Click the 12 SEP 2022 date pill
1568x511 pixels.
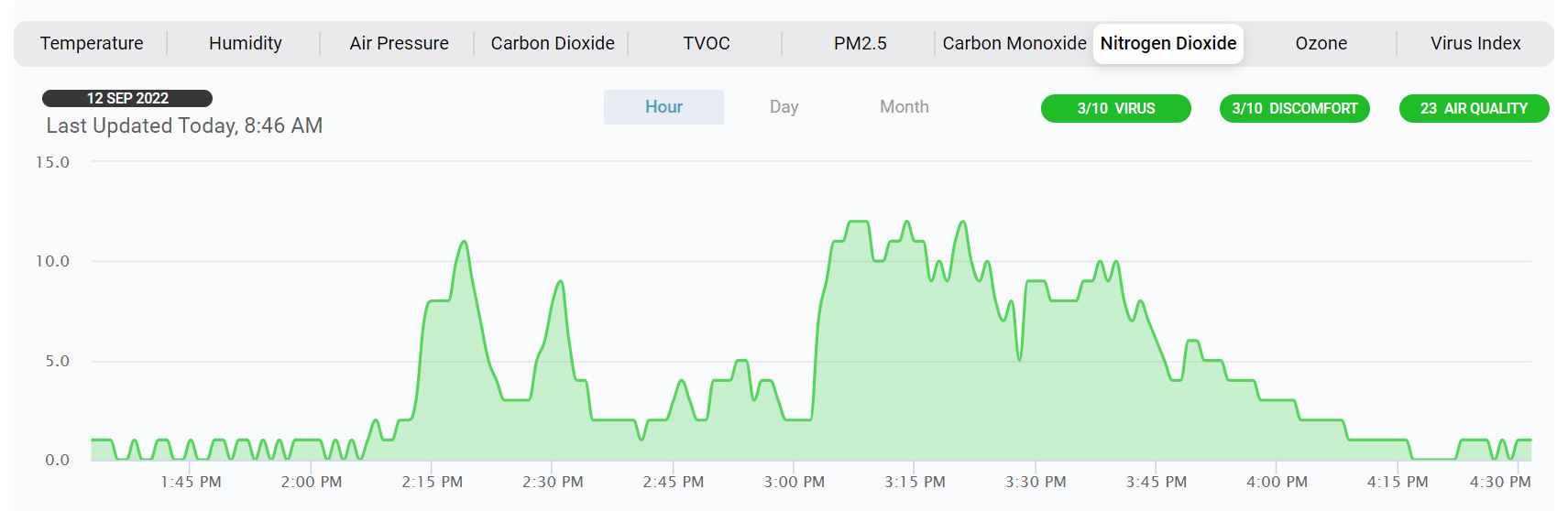pyautogui.click(x=127, y=98)
